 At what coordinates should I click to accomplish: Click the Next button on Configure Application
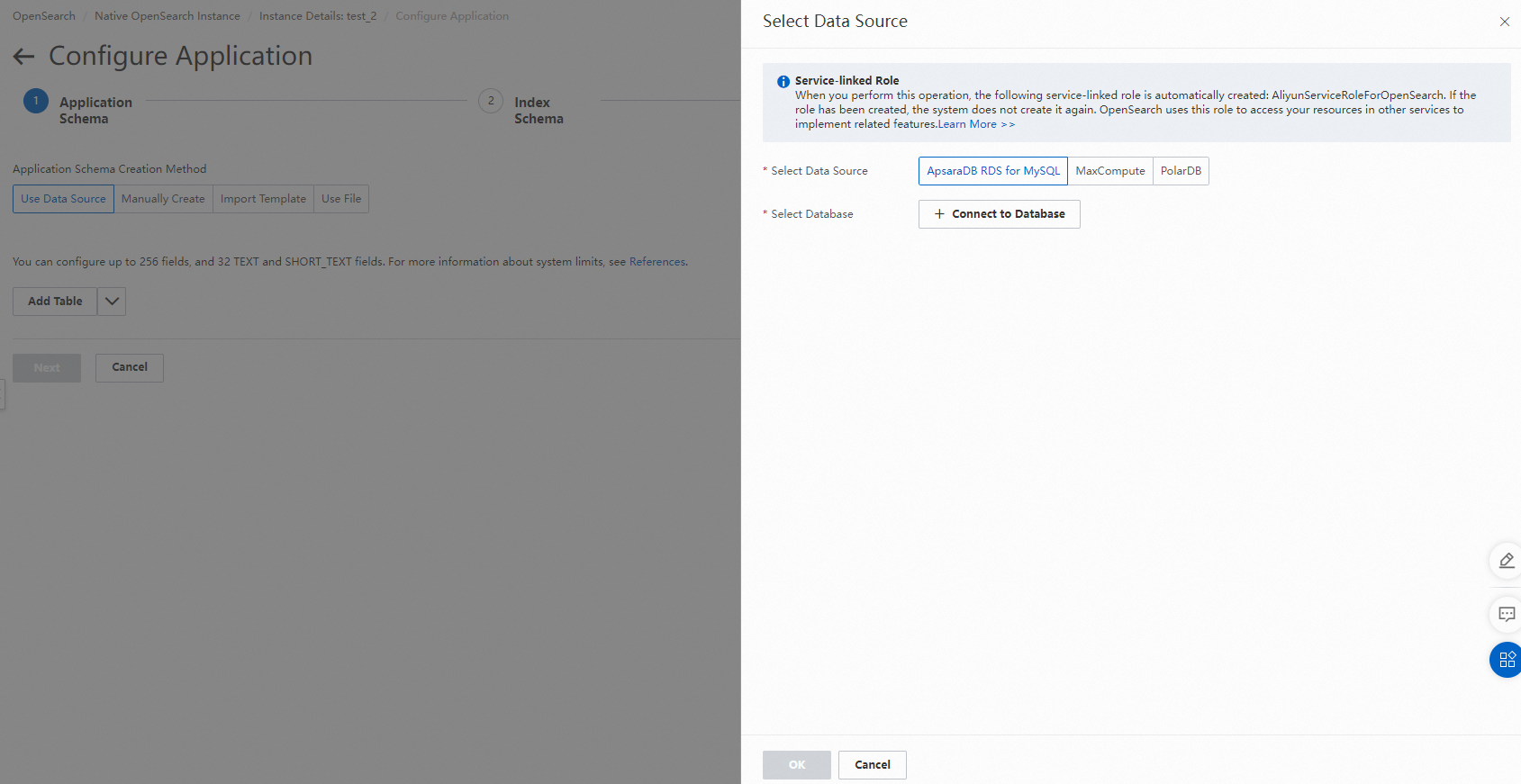tap(47, 368)
